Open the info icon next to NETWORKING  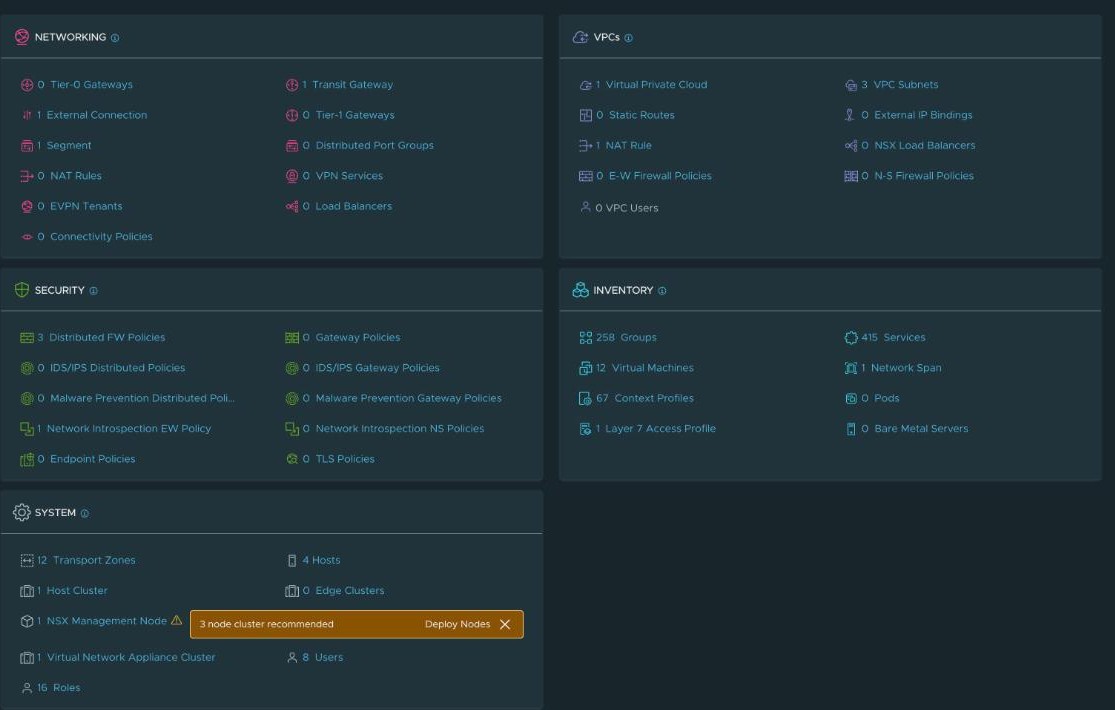[115, 38]
